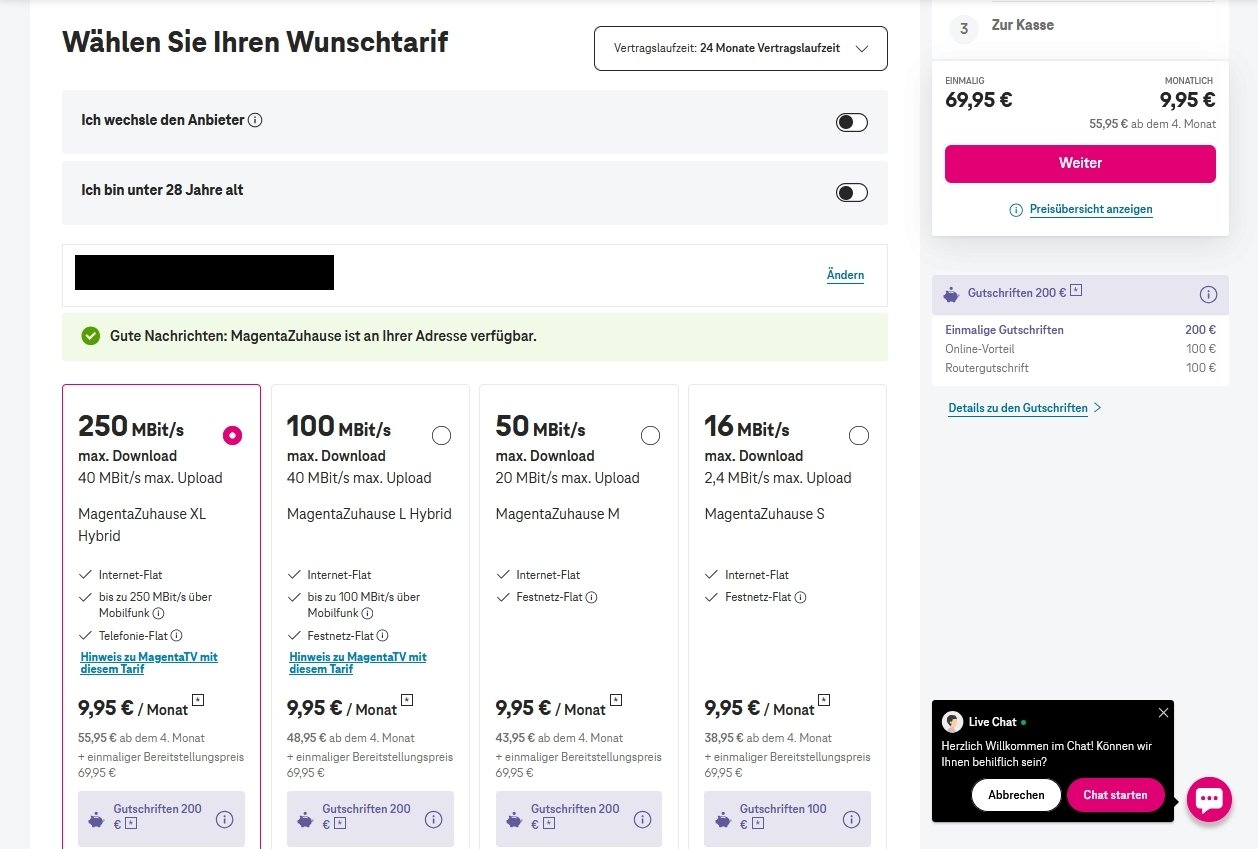Click footnote icon beside 9,95 € in 50 MBit/s card
Viewport: 1258px width, 849px height.
[x=616, y=700]
